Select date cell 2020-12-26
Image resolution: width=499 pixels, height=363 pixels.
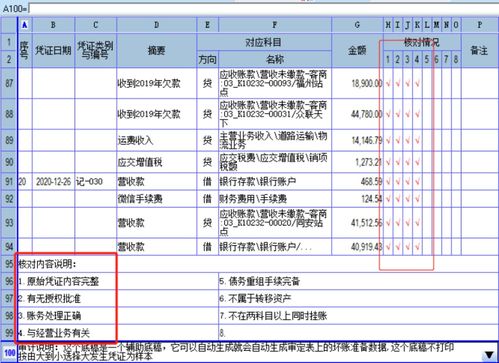click(53, 182)
